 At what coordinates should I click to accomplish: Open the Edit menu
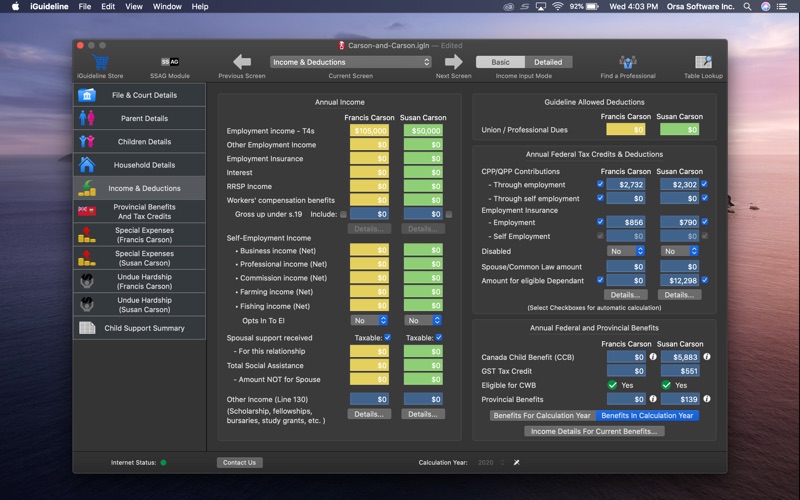pos(108,7)
